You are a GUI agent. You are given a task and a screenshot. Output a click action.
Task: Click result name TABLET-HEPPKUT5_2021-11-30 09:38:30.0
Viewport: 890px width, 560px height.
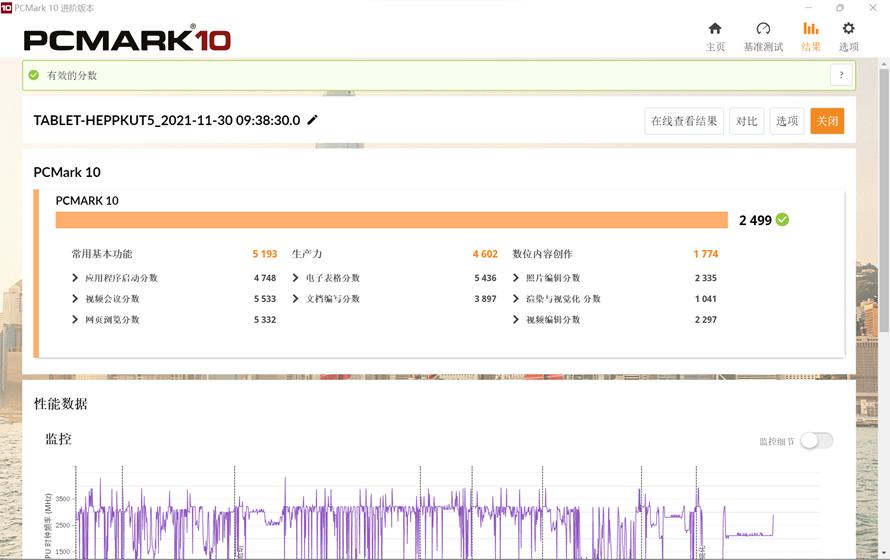tap(167, 120)
